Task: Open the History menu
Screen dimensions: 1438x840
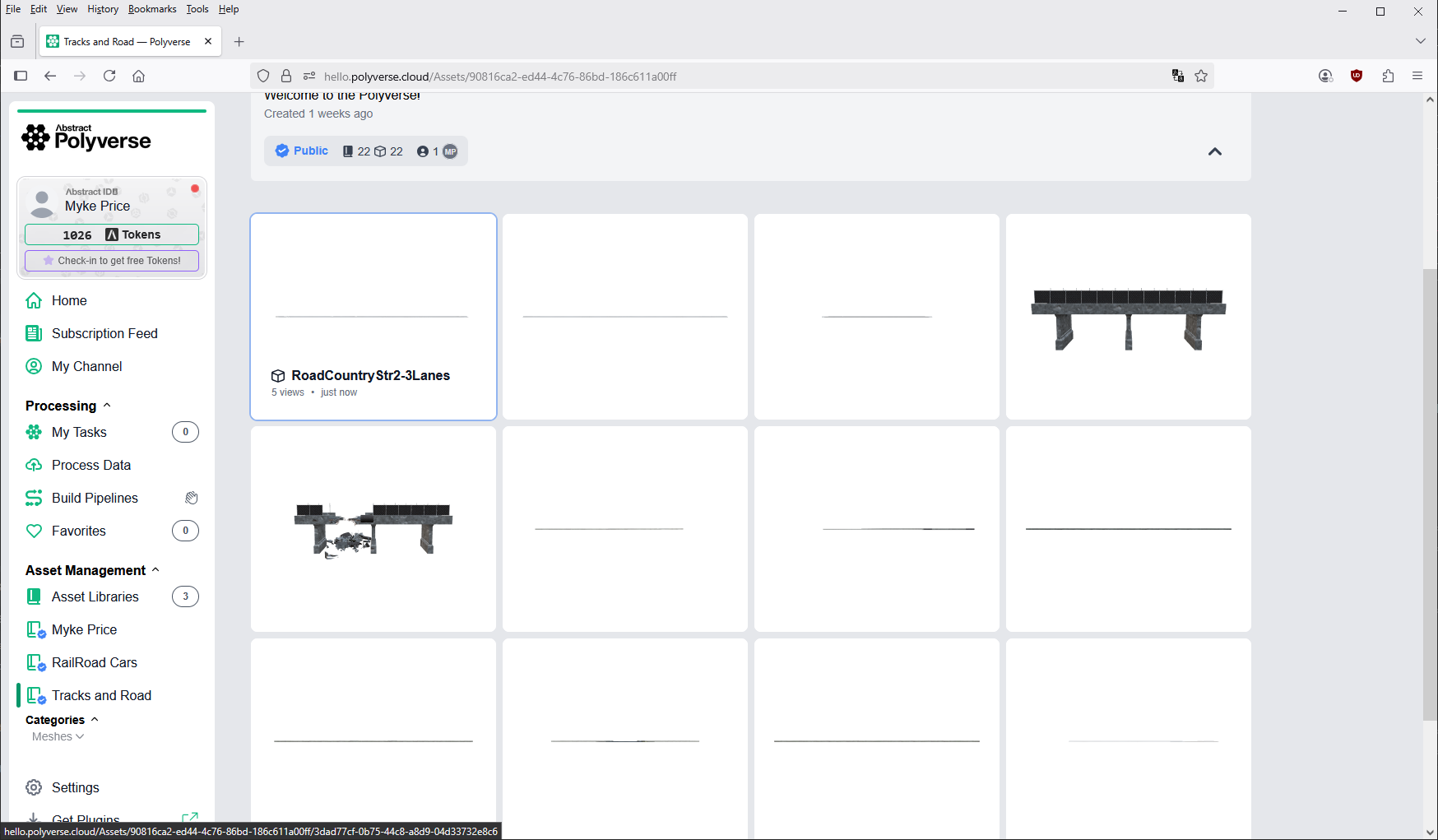Action: [x=103, y=9]
